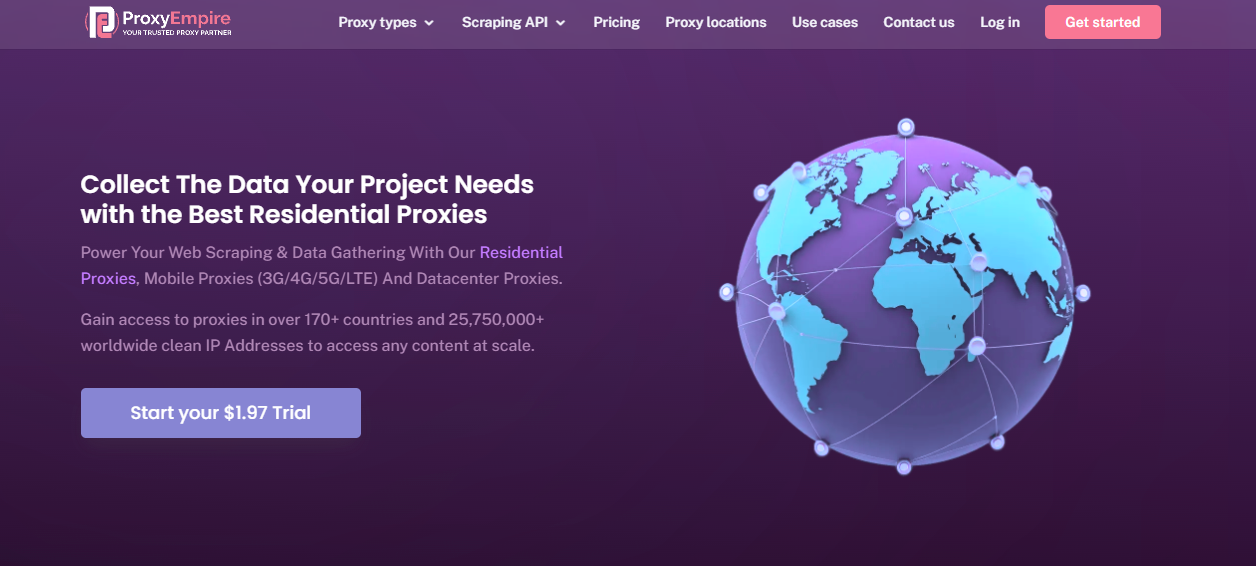Expand the Scraping API dropdown
1256x566 pixels.
pos(514,22)
